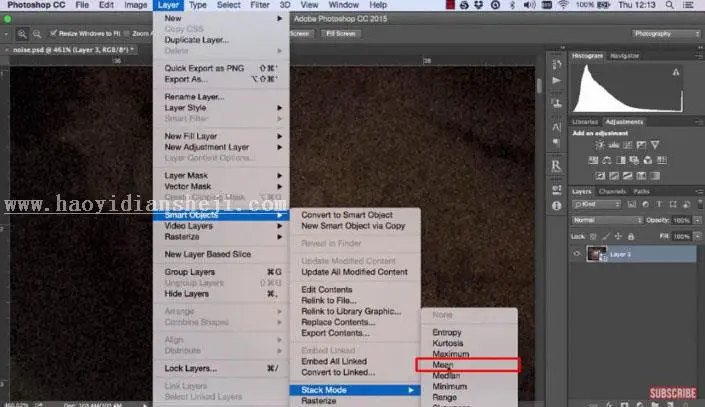
Task: Switch to the Channels tab
Action: (612, 191)
